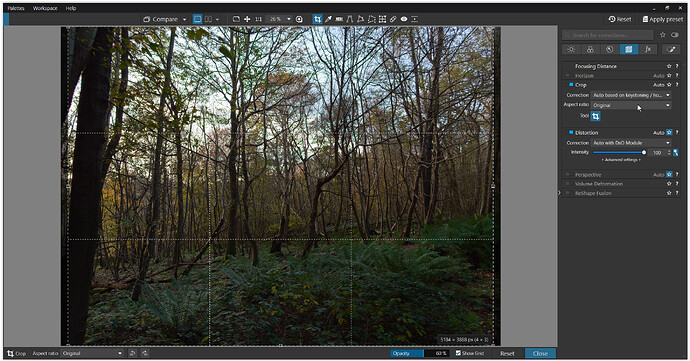Adjust the Distortion Intensity slider
The height and width of the screenshot is (361, 690).
619,152
